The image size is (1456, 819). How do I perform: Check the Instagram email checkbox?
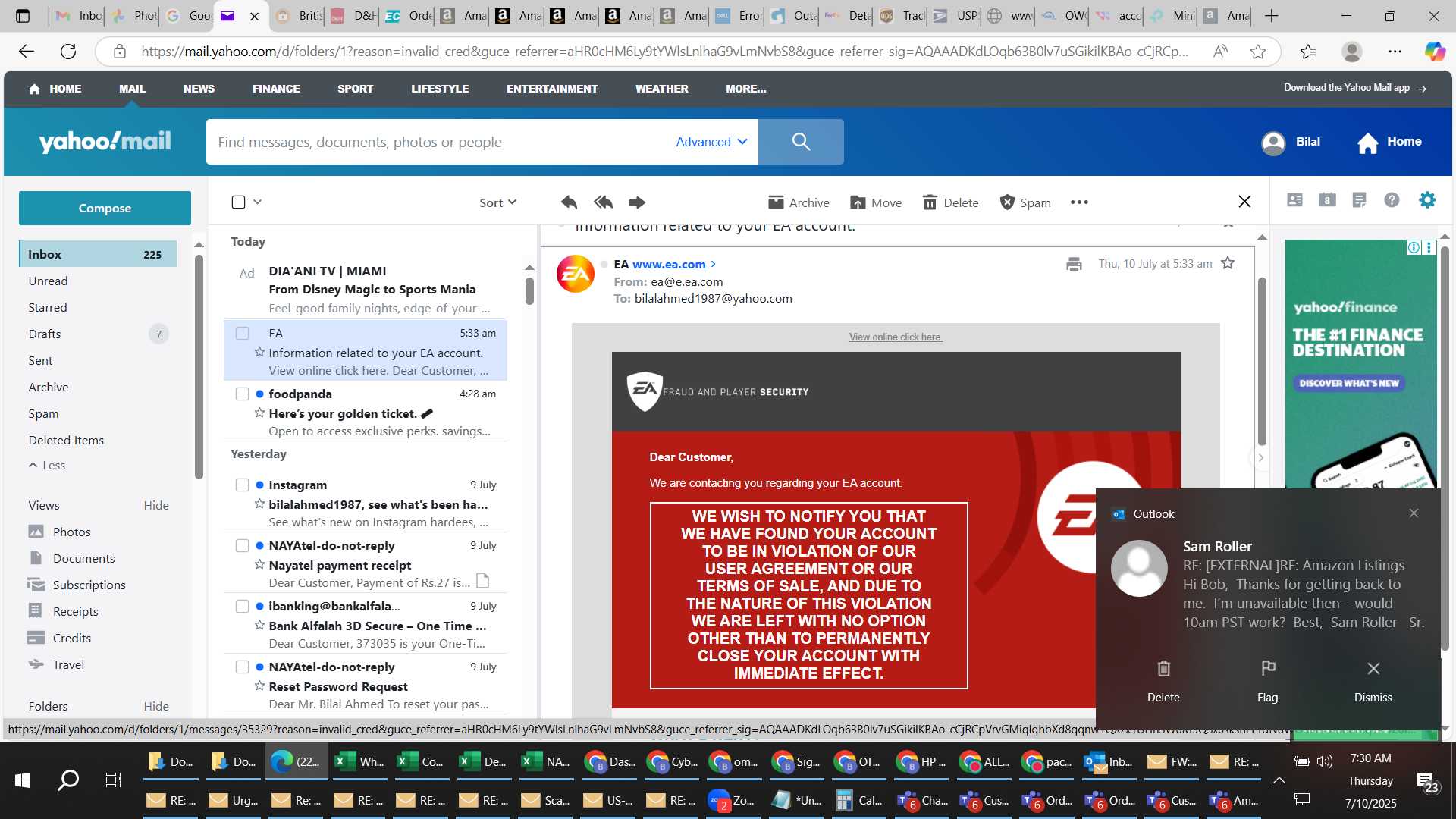pyautogui.click(x=242, y=485)
